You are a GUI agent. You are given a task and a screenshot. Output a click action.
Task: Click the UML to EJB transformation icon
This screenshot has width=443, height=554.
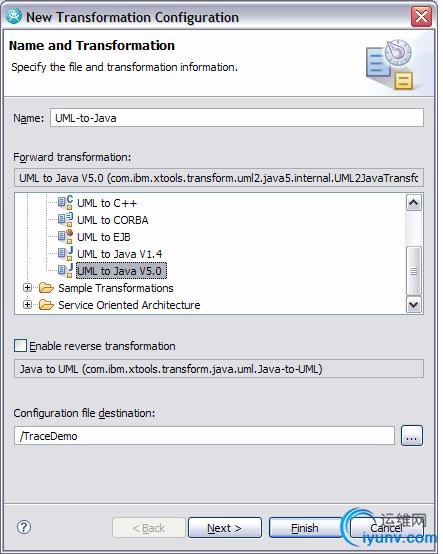click(x=66, y=237)
